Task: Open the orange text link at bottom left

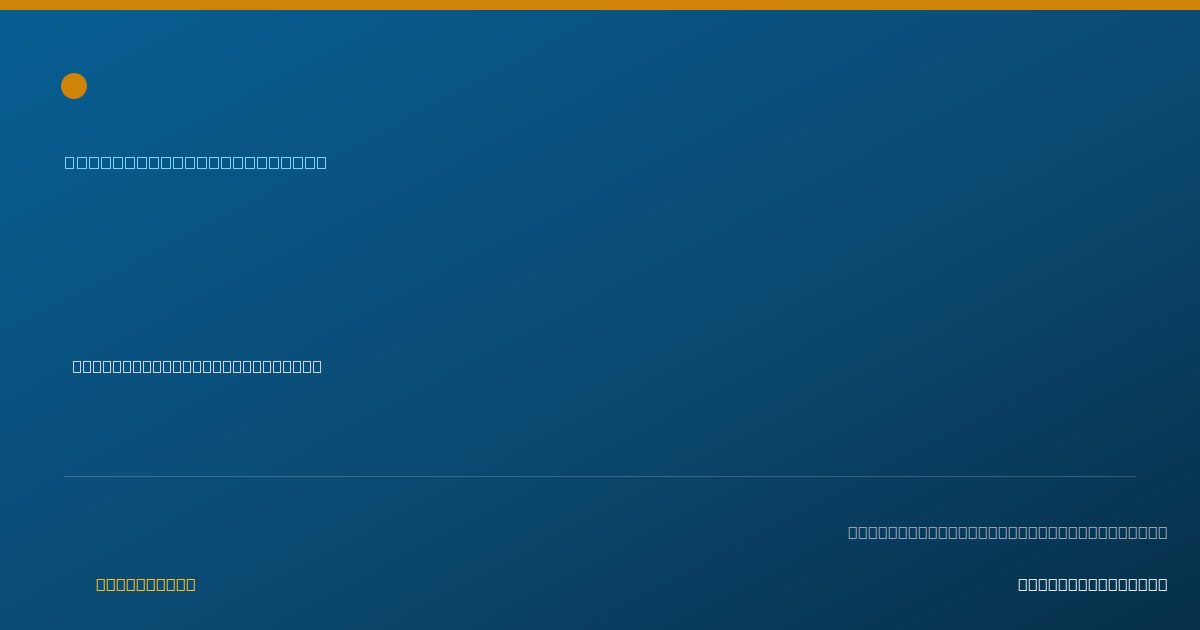Action: click(x=146, y=584)
